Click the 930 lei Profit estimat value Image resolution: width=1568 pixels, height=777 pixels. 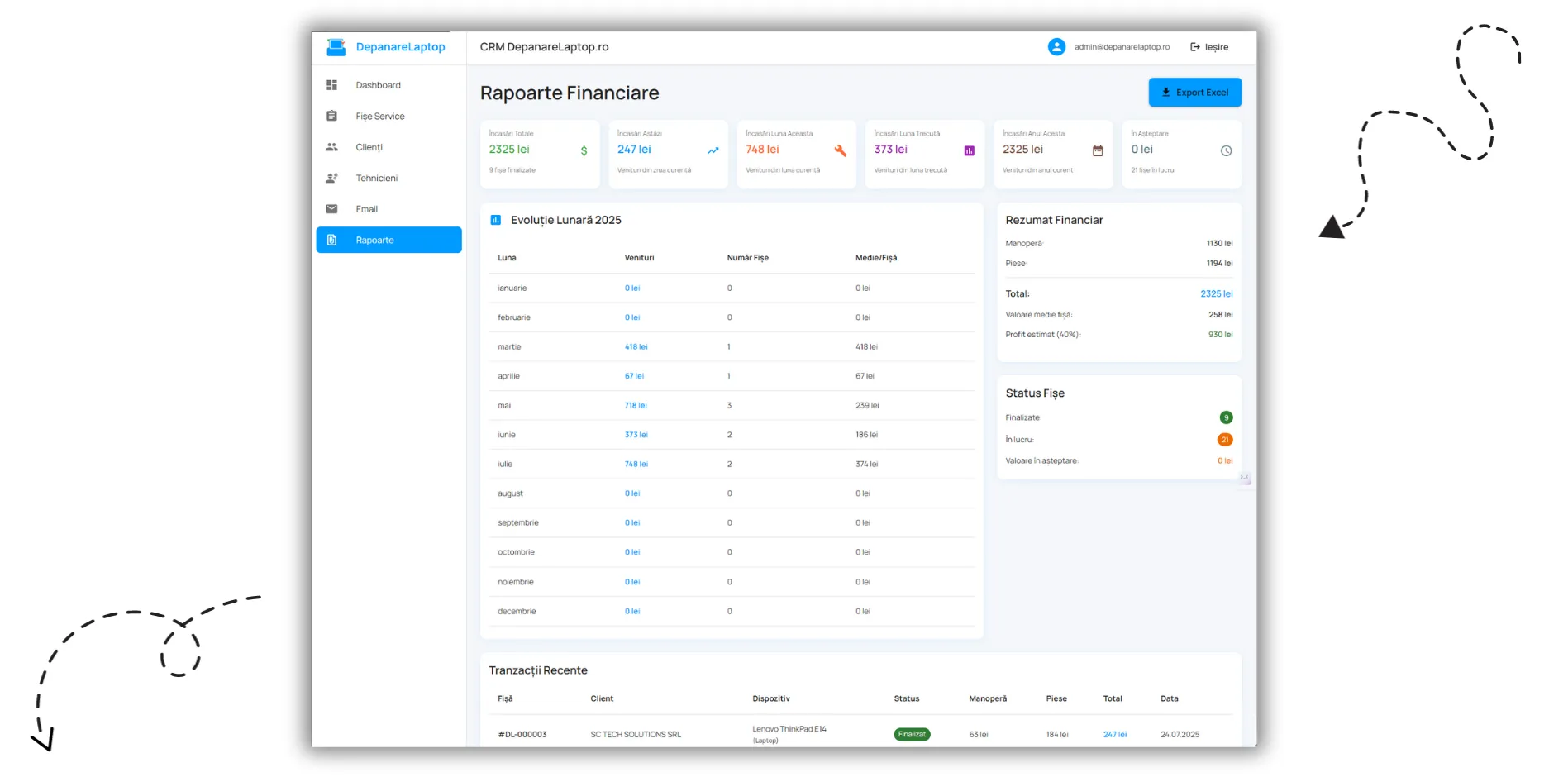pos(1220,335)
